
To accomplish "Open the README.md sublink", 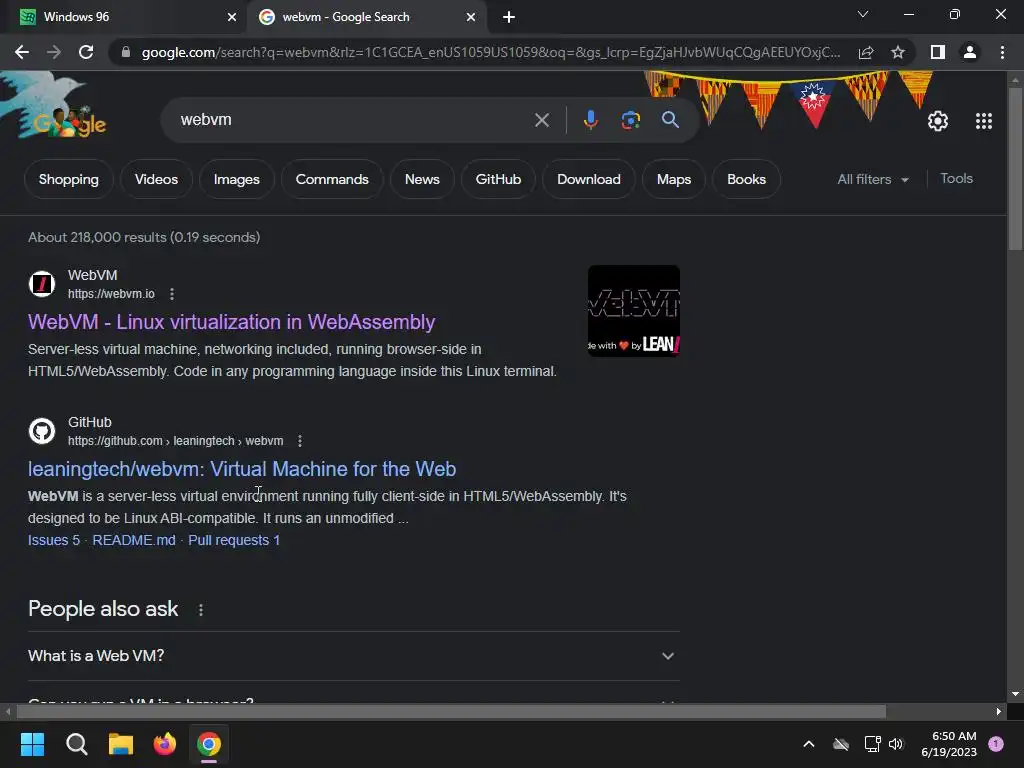I will (134, 540).
